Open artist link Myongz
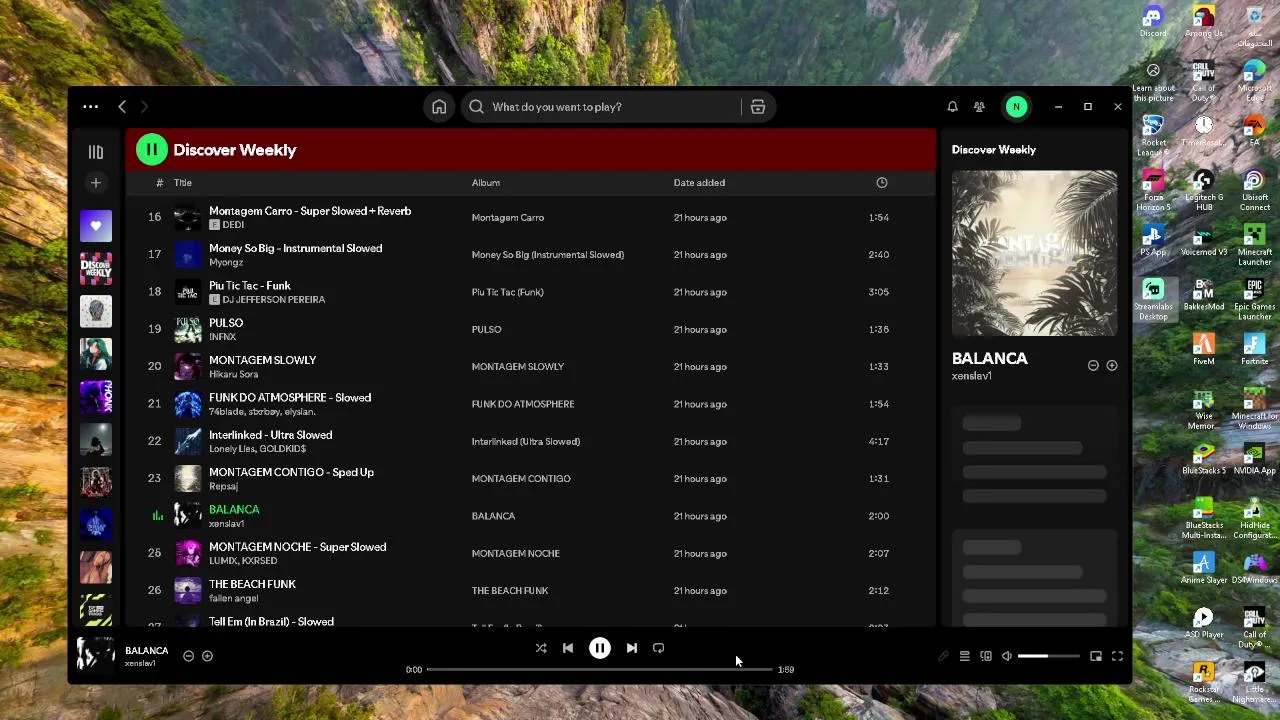This screenshot has width=1280, height=720. tap(226, 262)
